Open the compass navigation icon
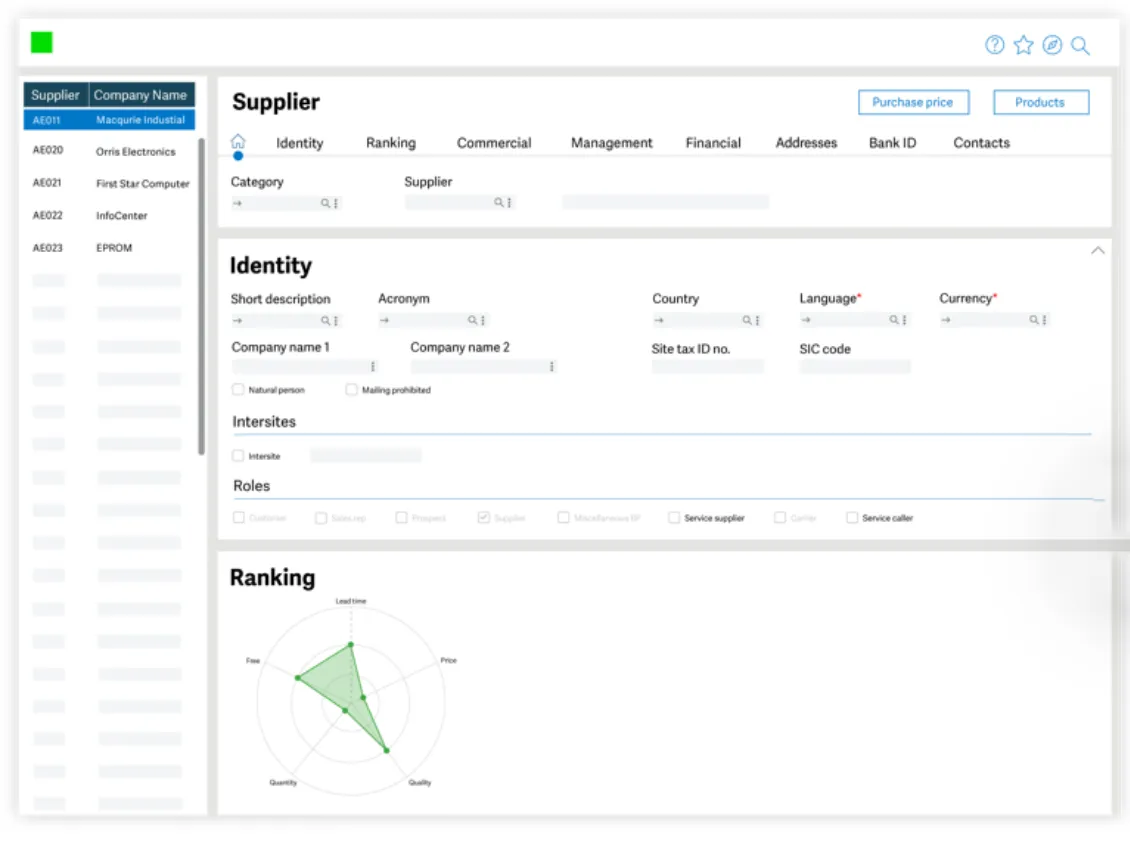 (x=1052, y=45)
